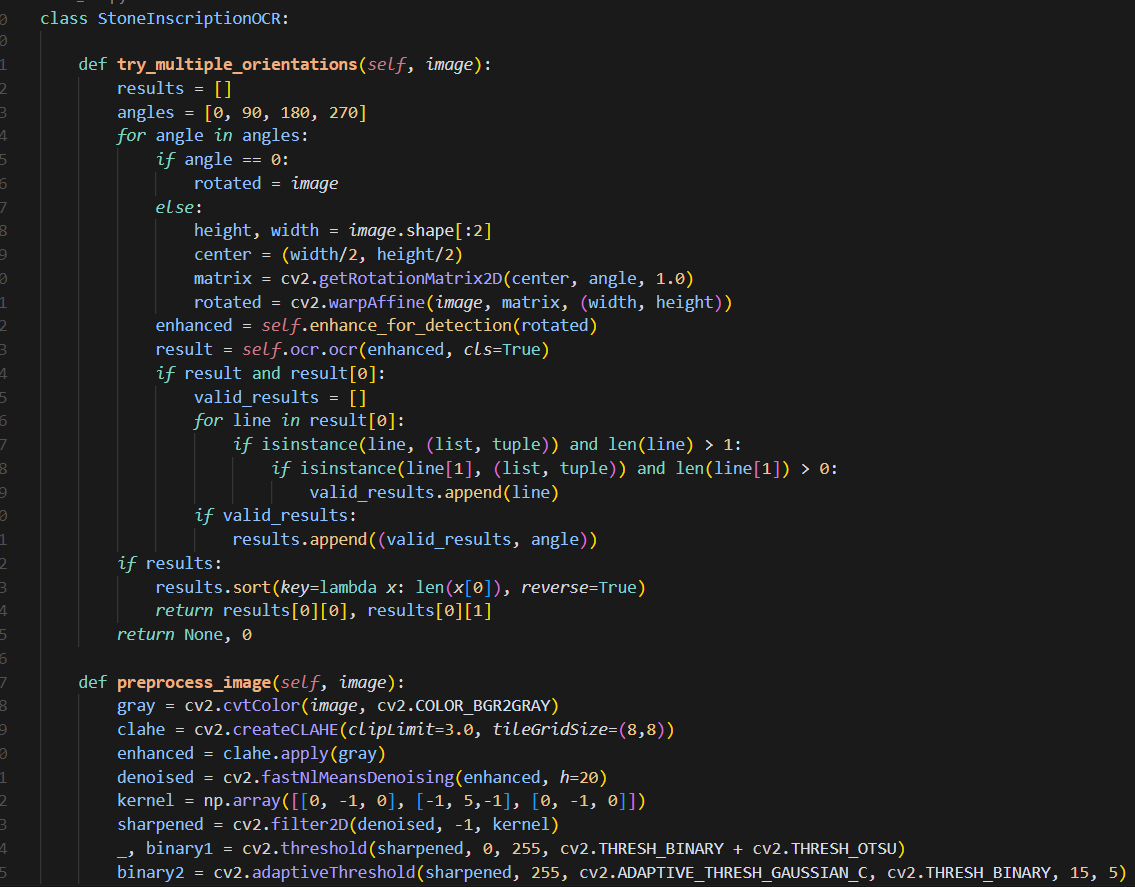Click 'return results[0][0], results[0][1]' line
The image size is (1135, 887).
[324, 610]
